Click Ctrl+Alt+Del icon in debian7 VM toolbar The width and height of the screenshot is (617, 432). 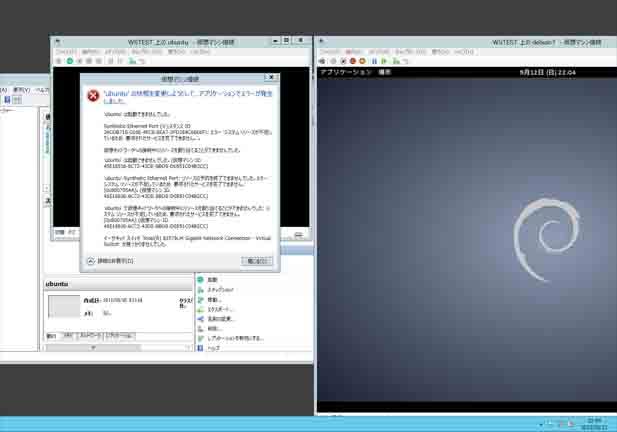322,61
